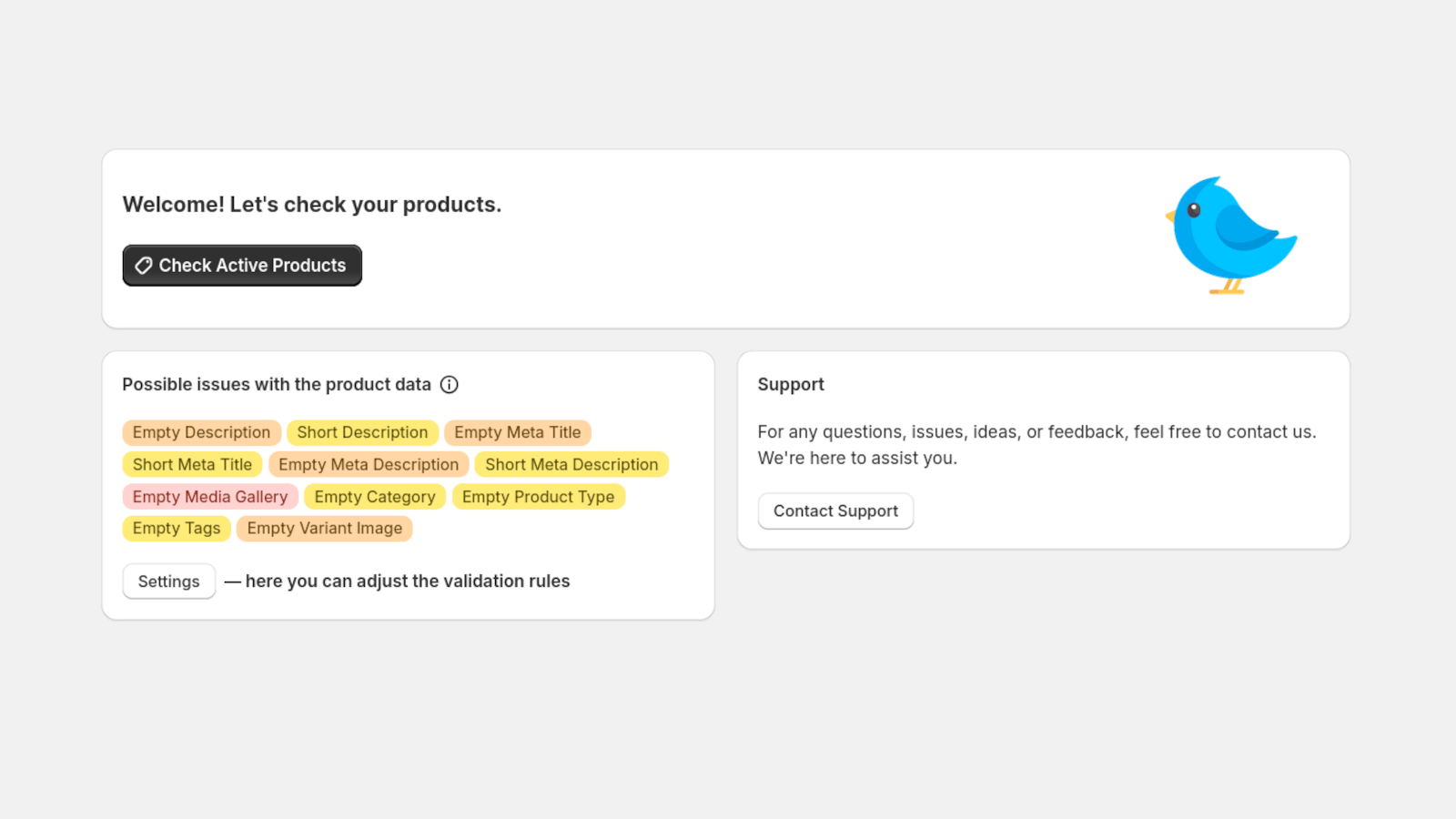
Task: Select the Empty Media Gallery badge
Action: (x=209, y=497)
